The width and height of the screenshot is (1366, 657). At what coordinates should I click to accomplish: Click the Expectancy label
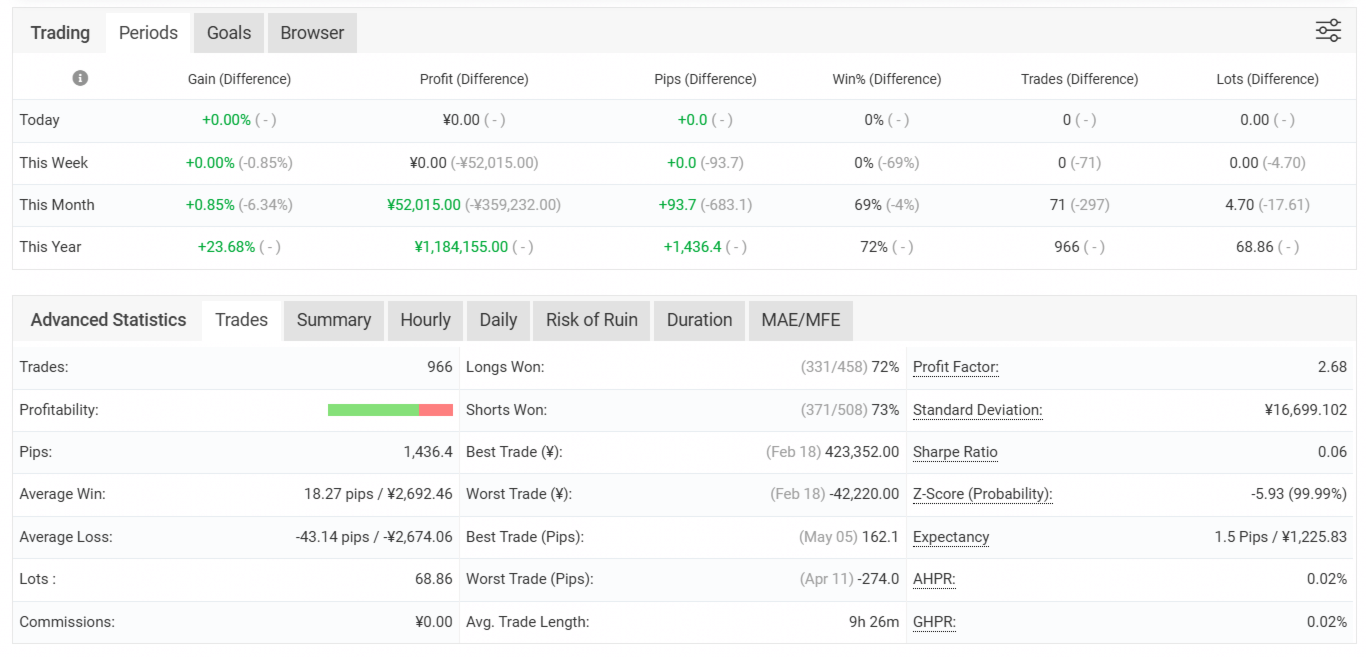951,537
